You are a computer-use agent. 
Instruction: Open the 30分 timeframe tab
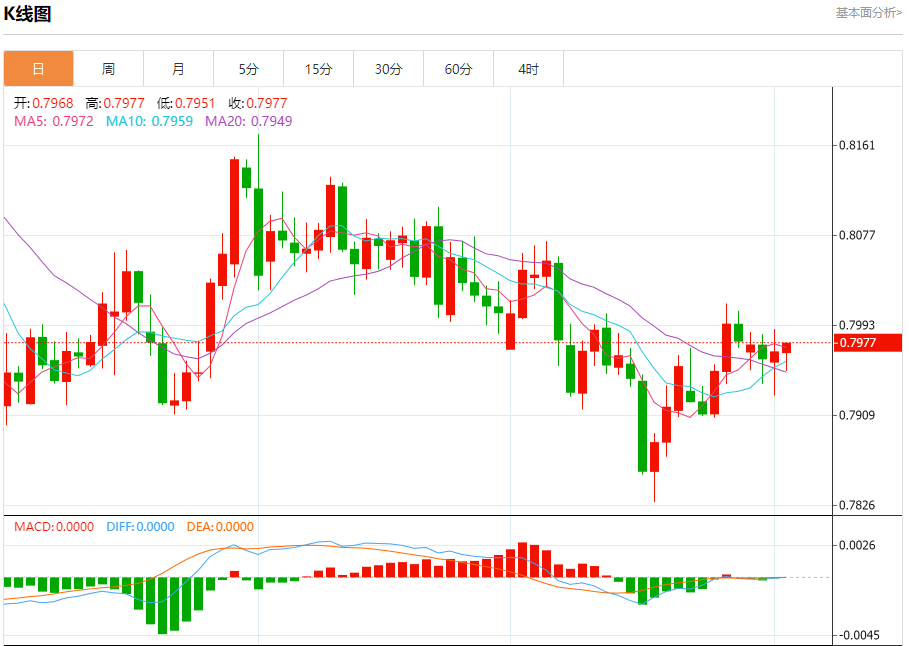[x=388, y=68]
